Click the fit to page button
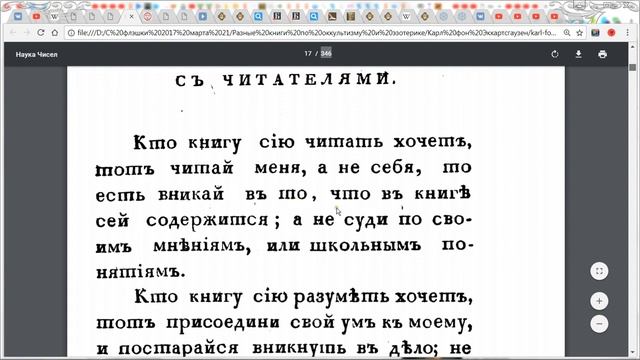Screen dimensions: 640x360 pyautogui.click(x=599, y=271)
